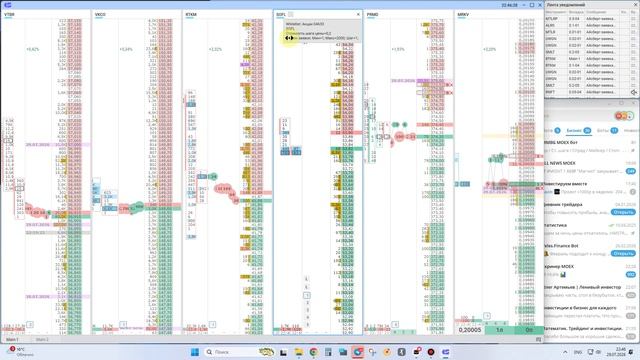640x360 pixels.
Task: Click Открыть in the Дневник трейдера chat row
Action: point(623,212)
